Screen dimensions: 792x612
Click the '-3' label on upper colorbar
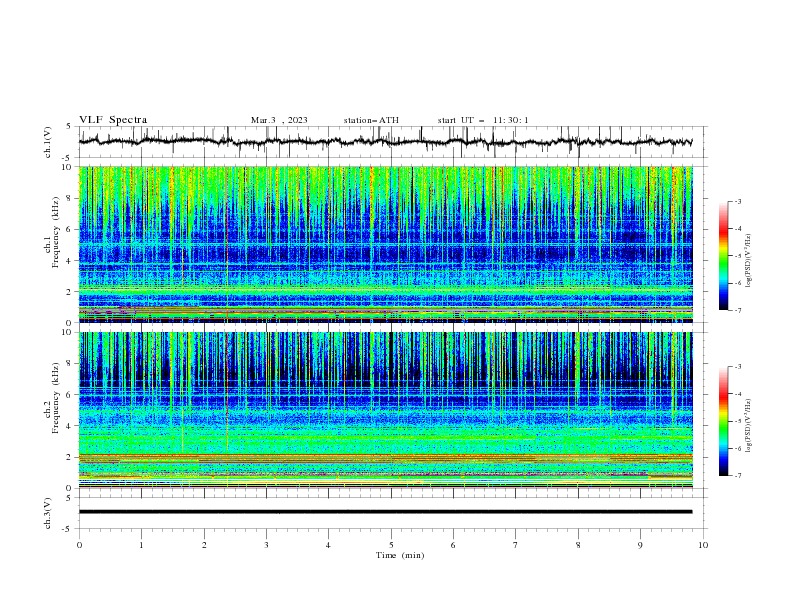pos(737,201)
